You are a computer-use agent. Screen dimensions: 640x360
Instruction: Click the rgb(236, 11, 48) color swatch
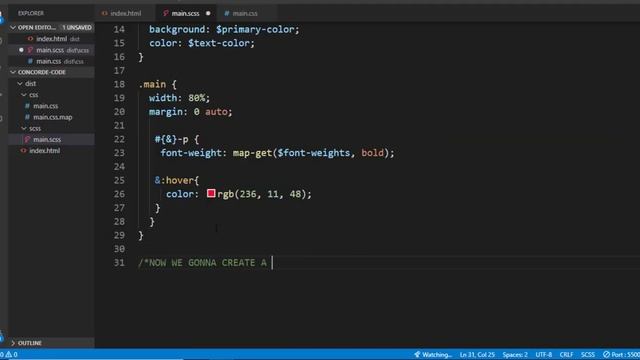point(211,193)
